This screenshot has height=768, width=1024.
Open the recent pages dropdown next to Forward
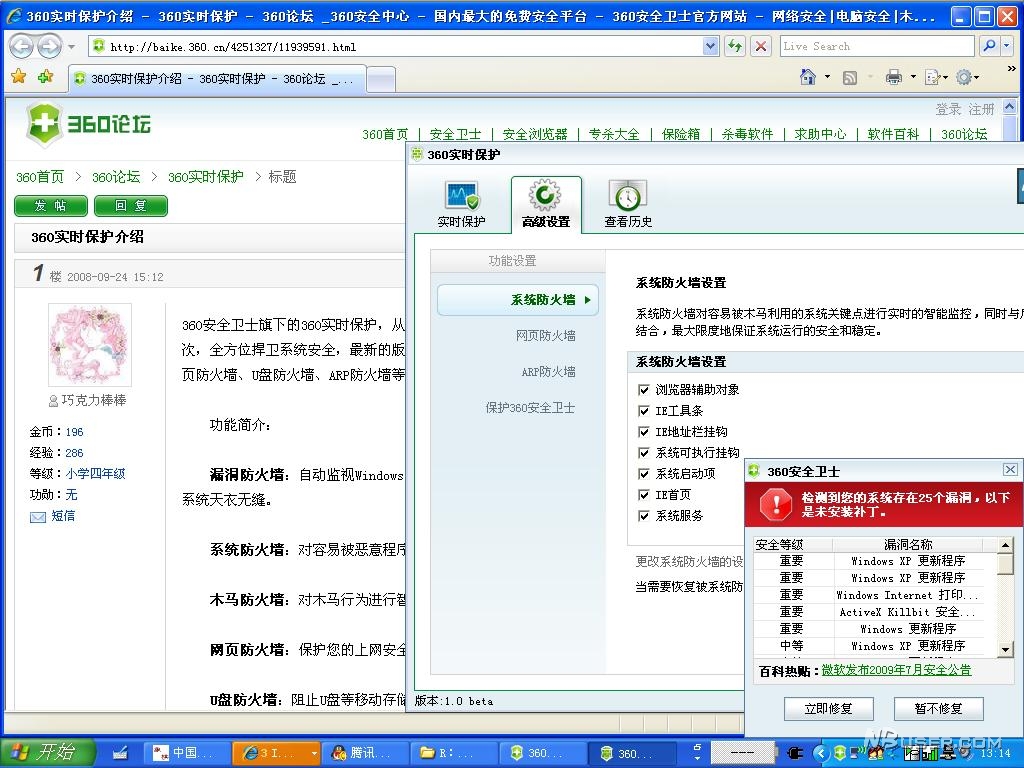(x=71, y=46)
